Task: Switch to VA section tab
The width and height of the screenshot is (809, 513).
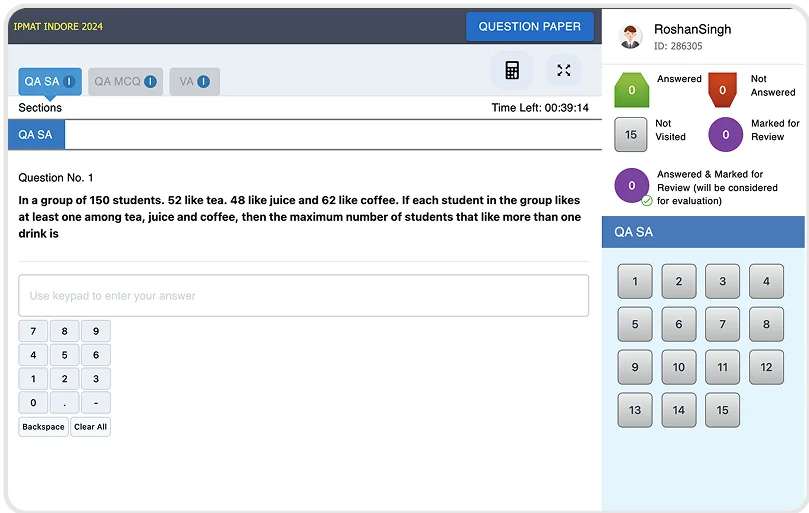Action: click(x=187, y=82)
